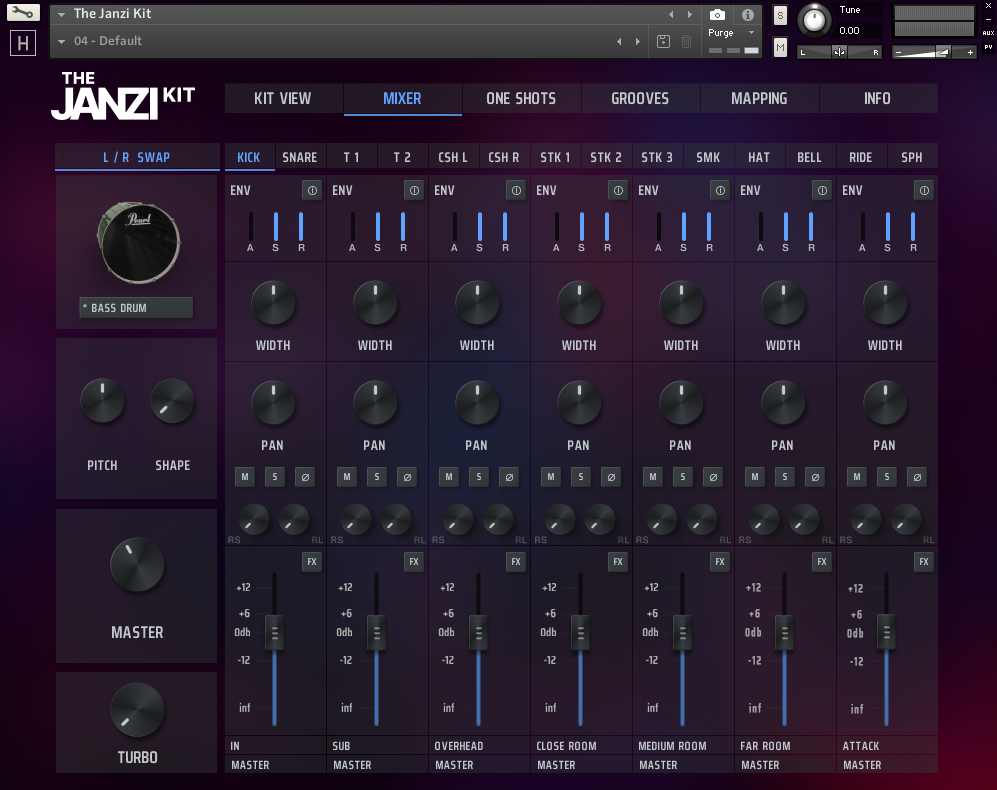
Task: Click the camera snapshot icon
Action: coord(717,15)
